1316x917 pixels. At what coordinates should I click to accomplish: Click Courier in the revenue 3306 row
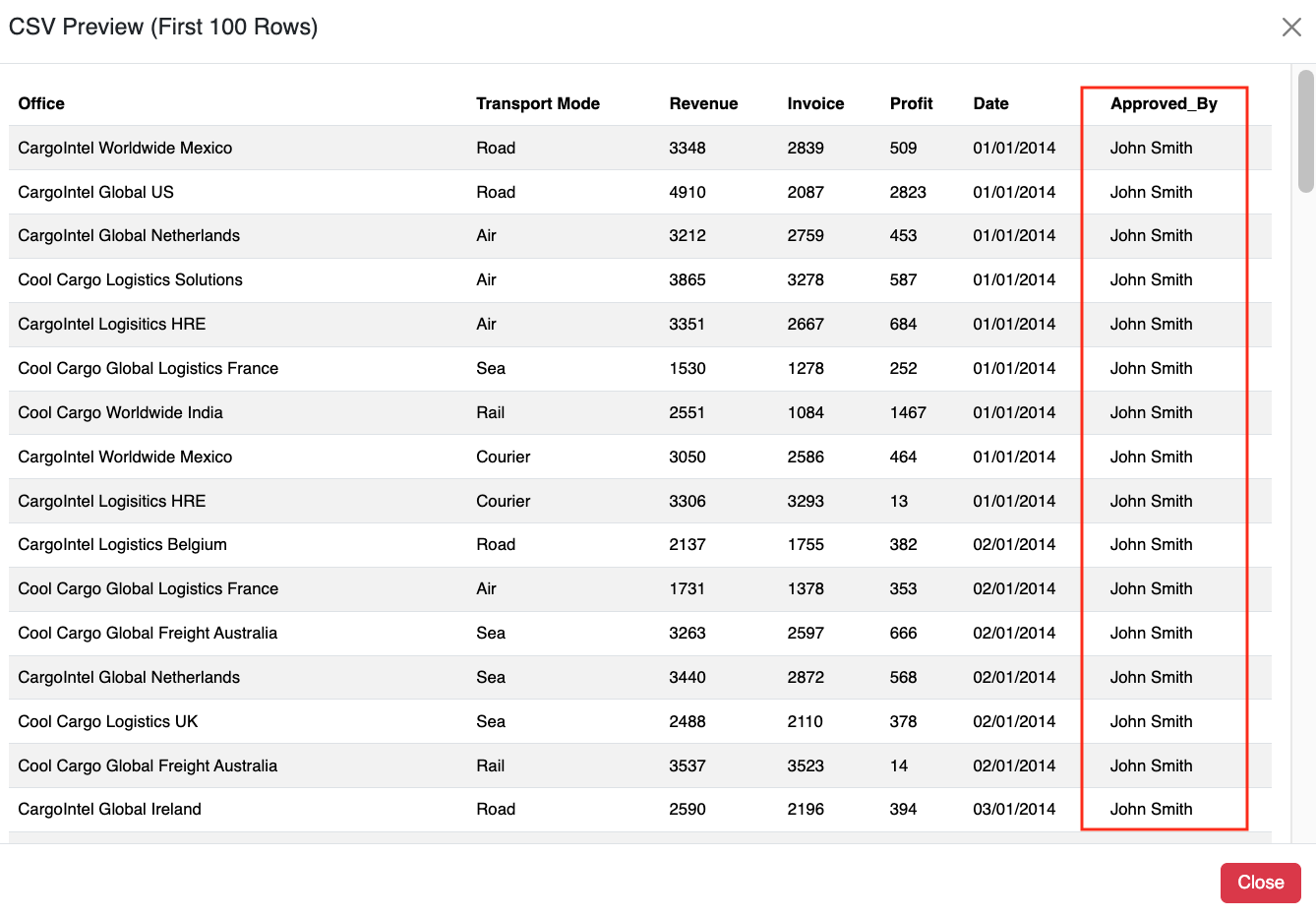point(503,501)
